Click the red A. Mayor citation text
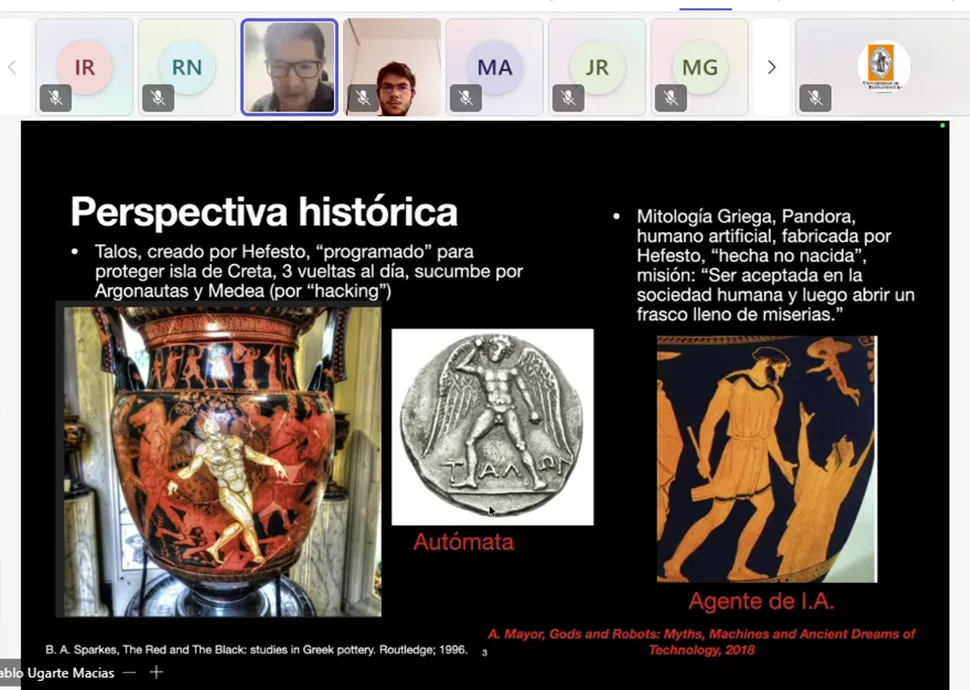The height and width of the screenshot is (690, 970). 700,641
